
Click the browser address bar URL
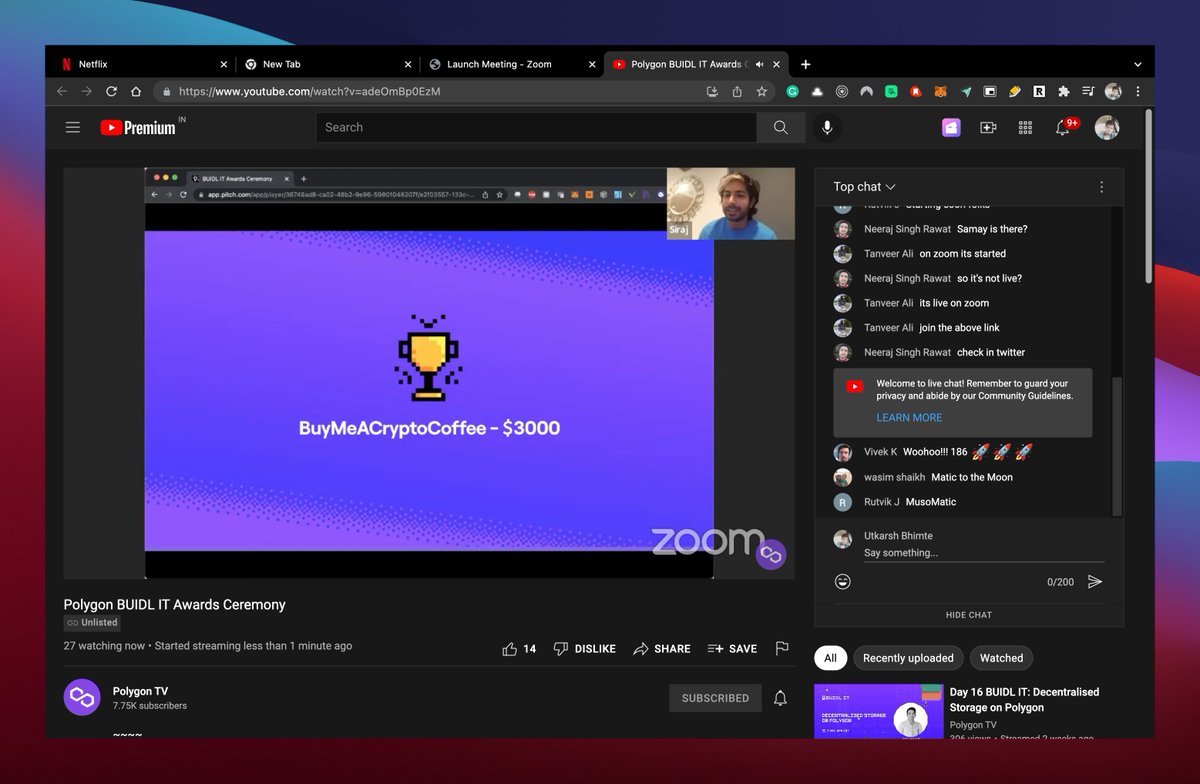click(310, 91)
